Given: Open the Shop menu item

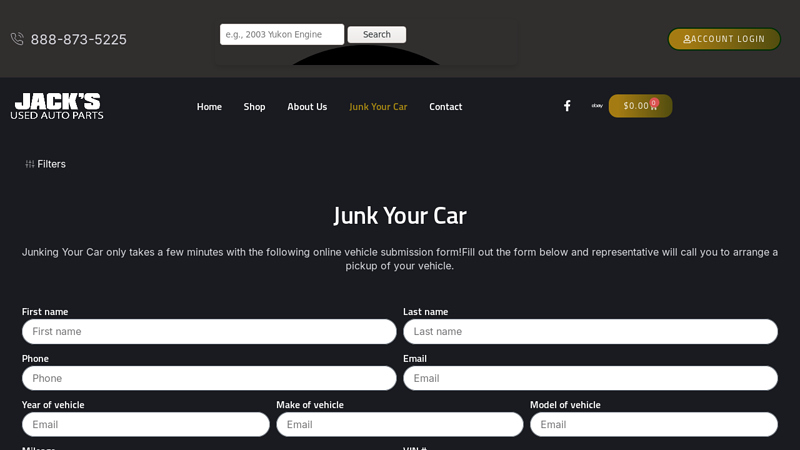Looking at the screenshot, I should coord(254,107).
